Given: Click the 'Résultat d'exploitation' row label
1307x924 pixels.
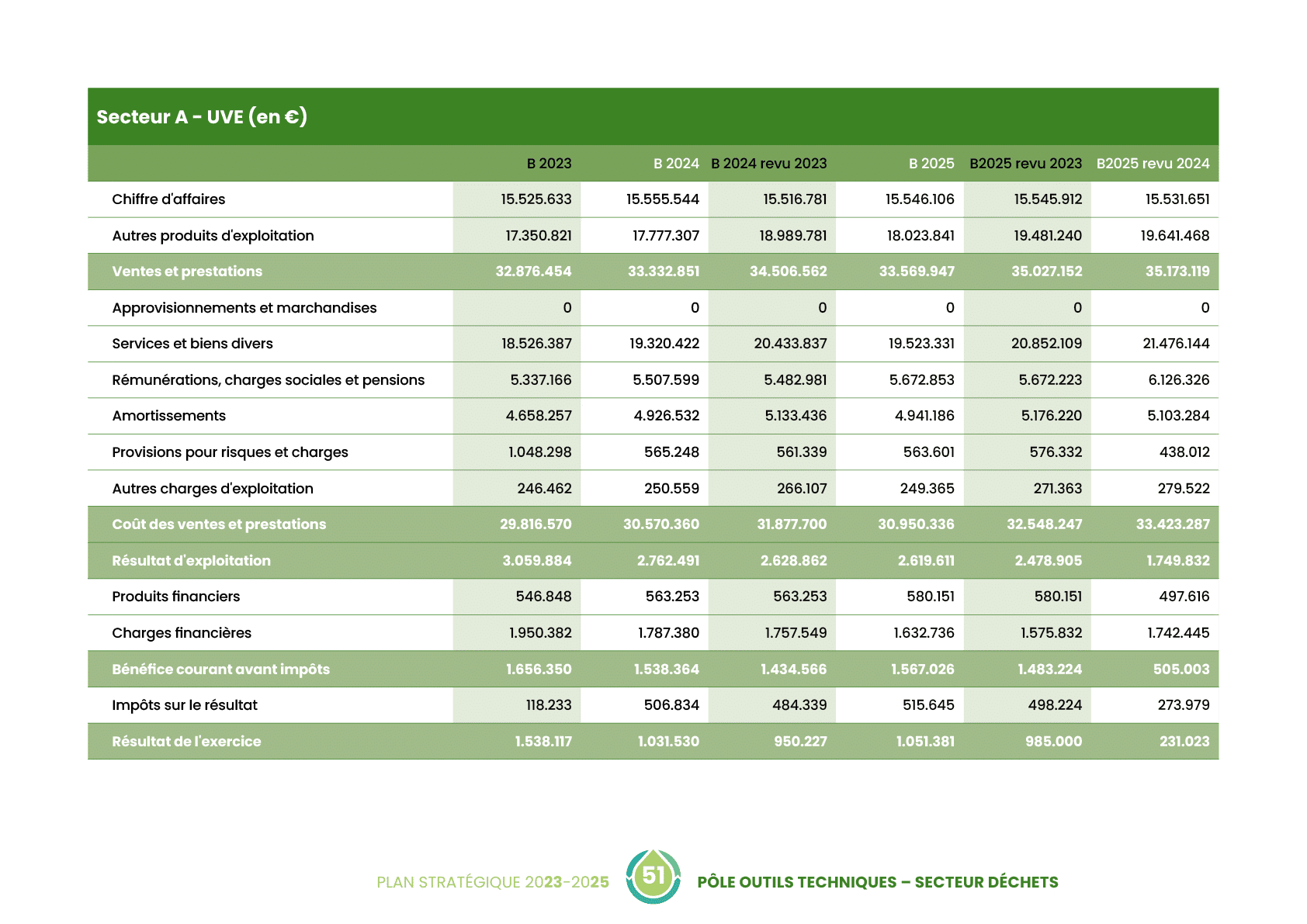Looking at the screenshot, I should pos(191,561).
